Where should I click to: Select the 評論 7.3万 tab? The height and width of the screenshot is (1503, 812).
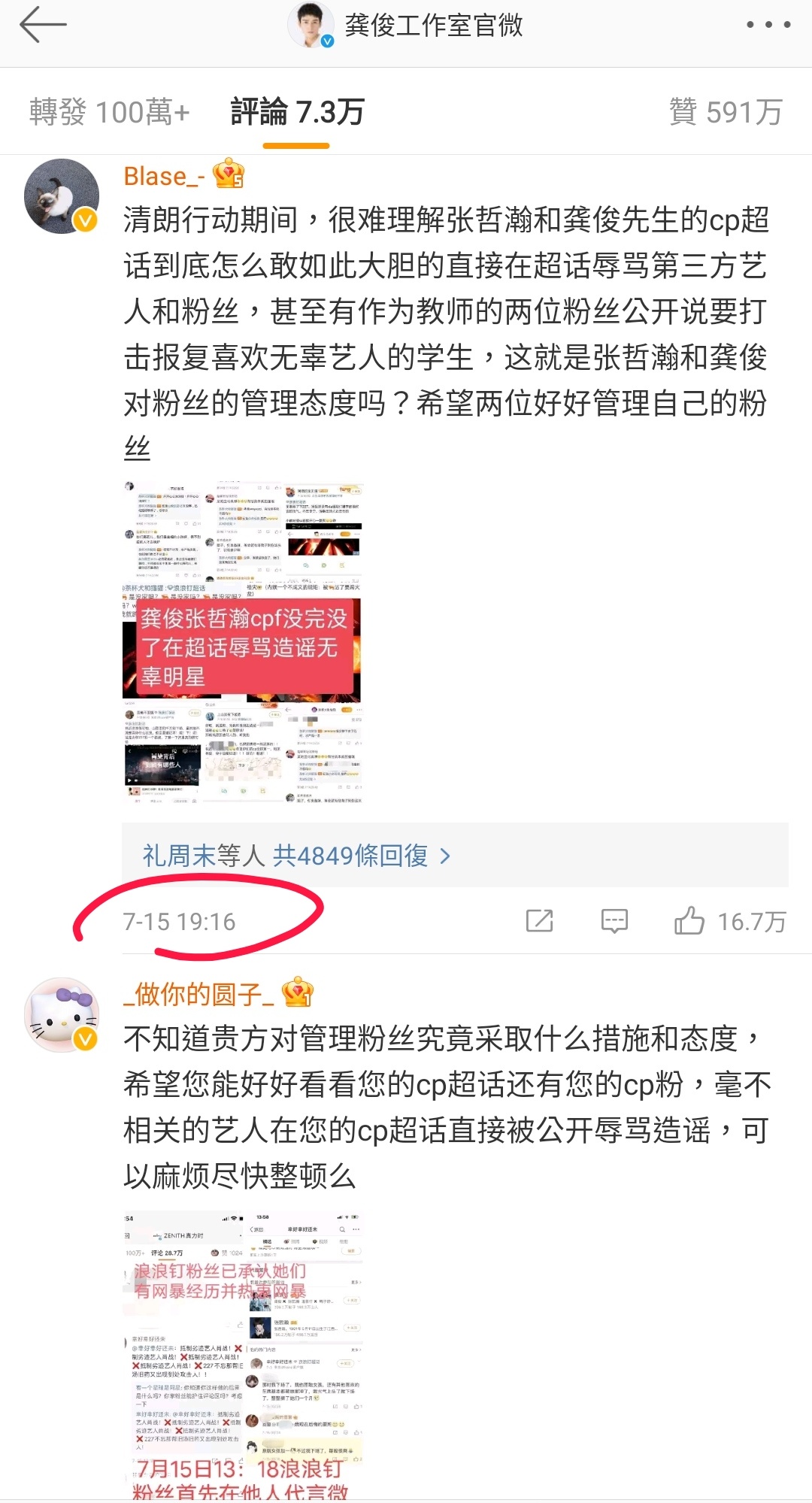tap(298, 112)
